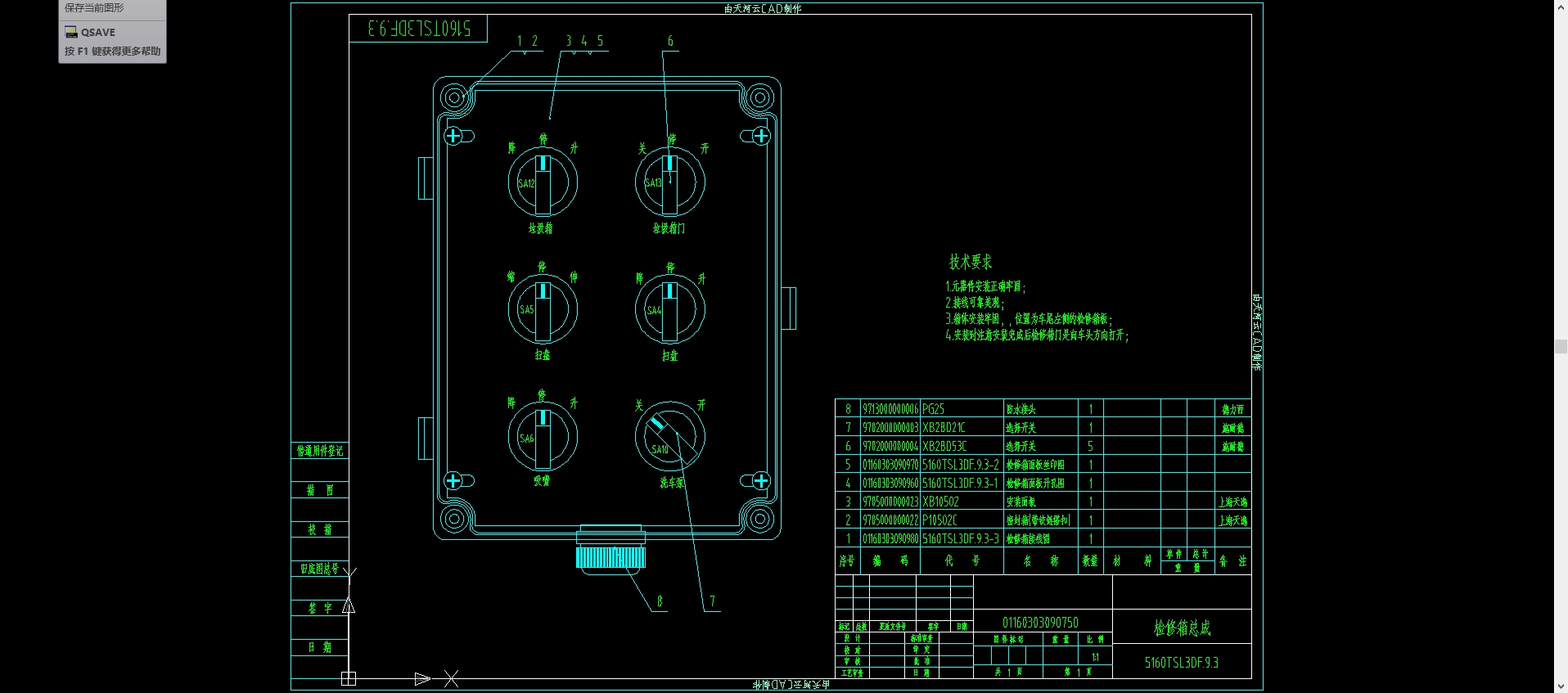This screenshot has height=693, width=1568.
Task: Click the 借通用件登记 sidebar cell
Action: [x=320, y=451]
